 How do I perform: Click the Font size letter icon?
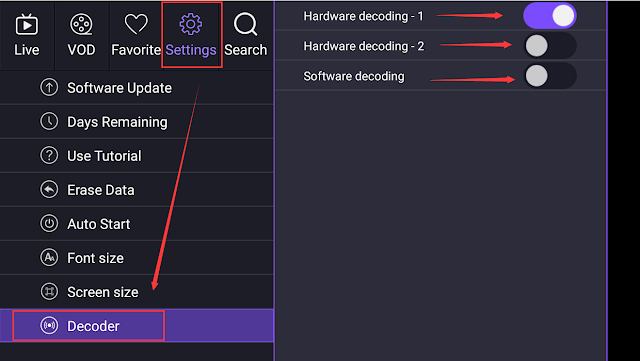point(49,258)
